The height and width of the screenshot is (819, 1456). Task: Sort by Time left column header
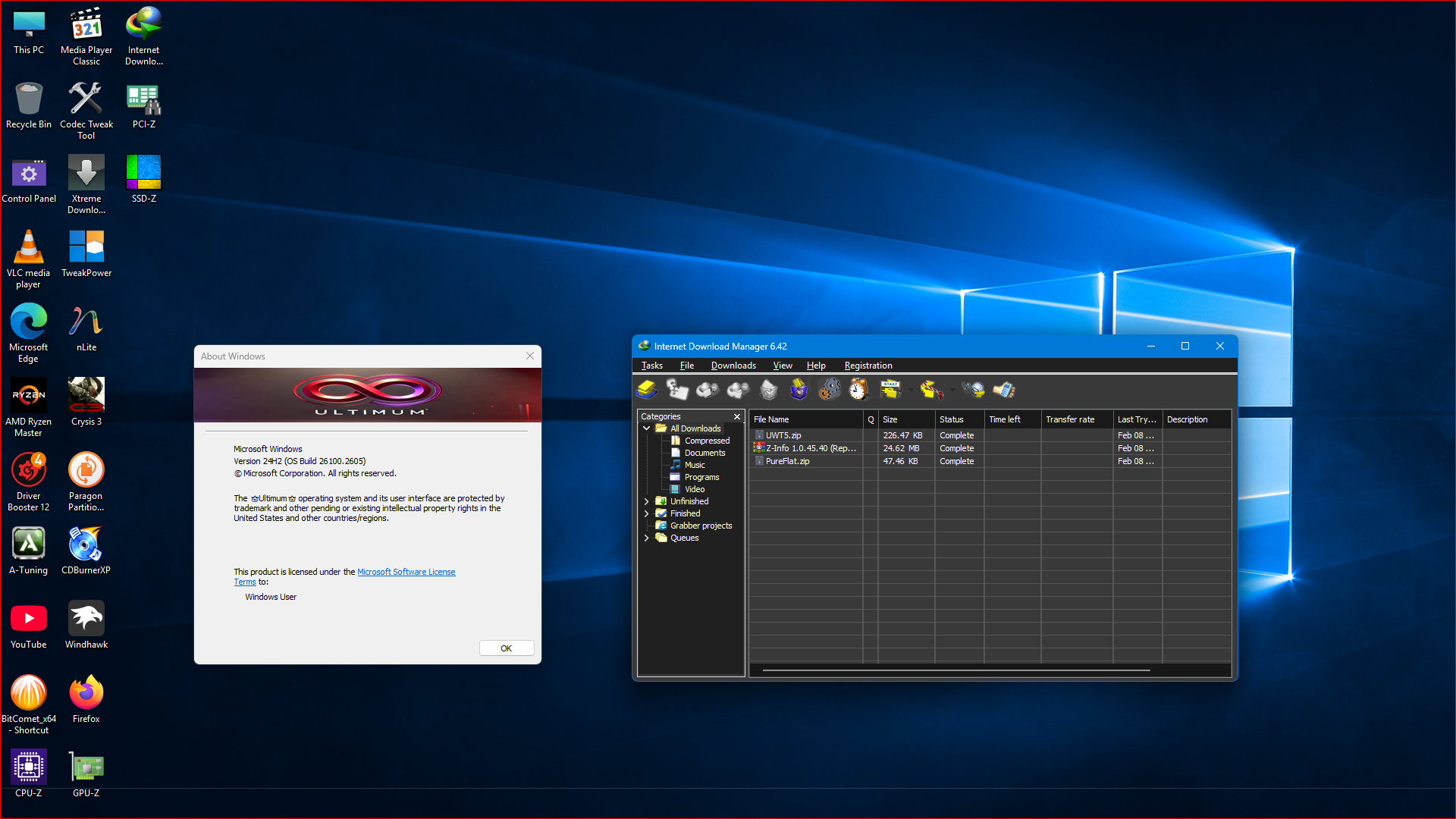tap(1012, 419)
